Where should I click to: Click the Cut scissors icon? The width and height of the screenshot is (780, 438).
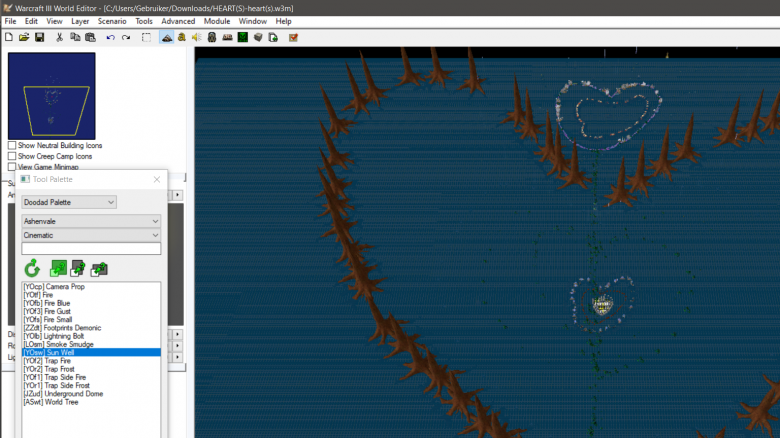point(59,37)
